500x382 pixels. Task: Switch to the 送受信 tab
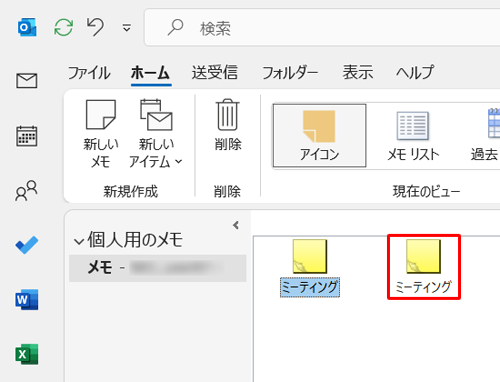tap(214, 73)
